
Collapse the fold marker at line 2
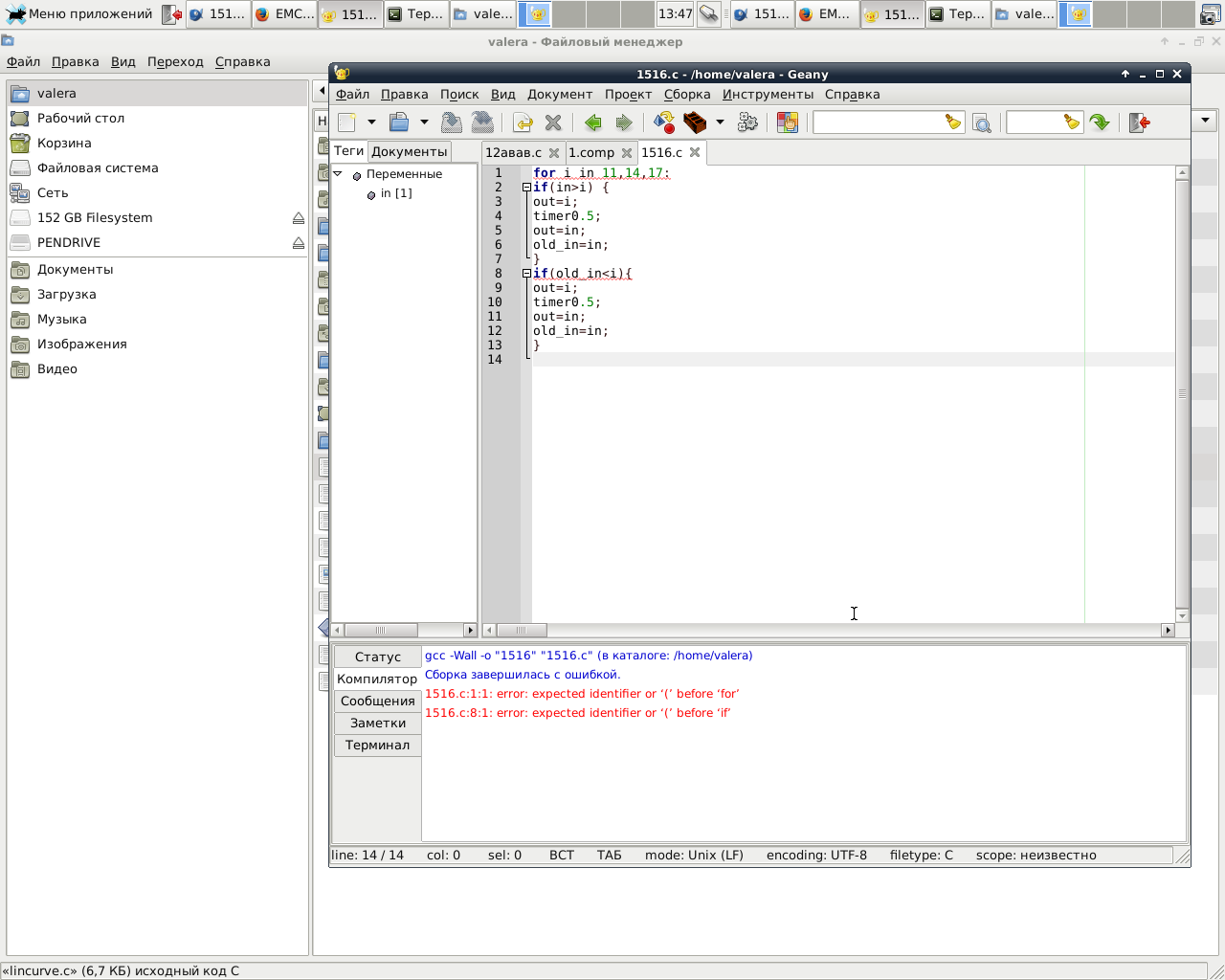coord(526,188)
